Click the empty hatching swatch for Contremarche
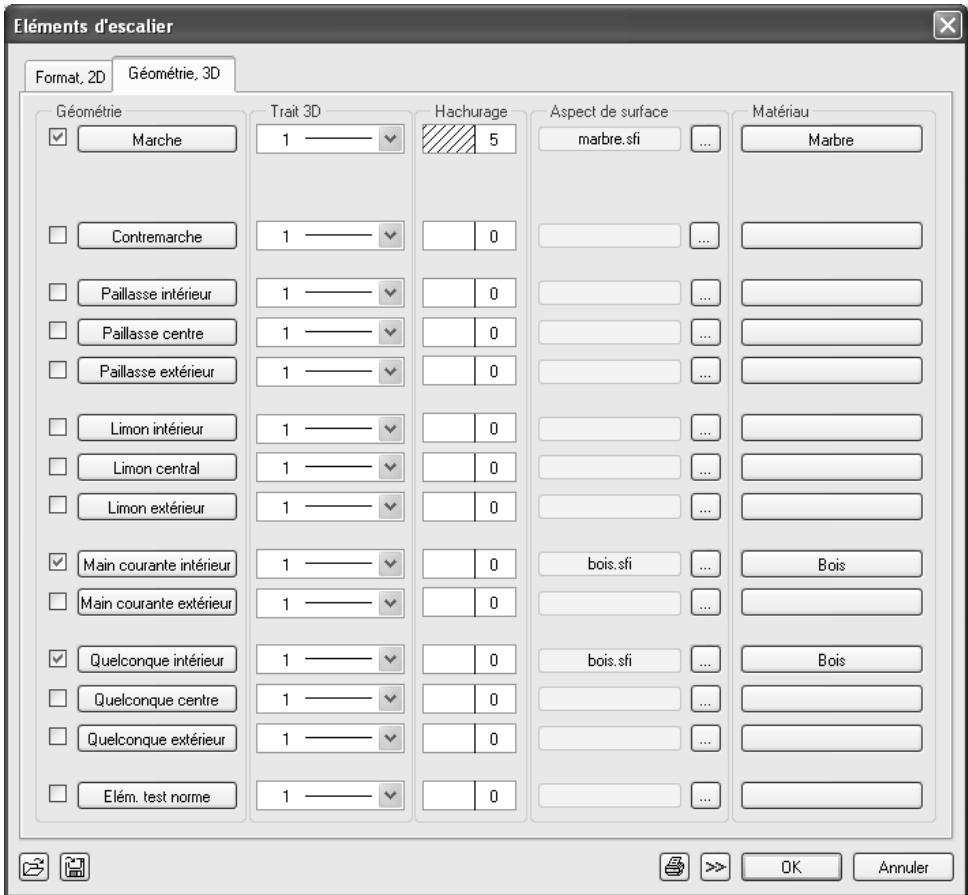 [x=449, y=236]
